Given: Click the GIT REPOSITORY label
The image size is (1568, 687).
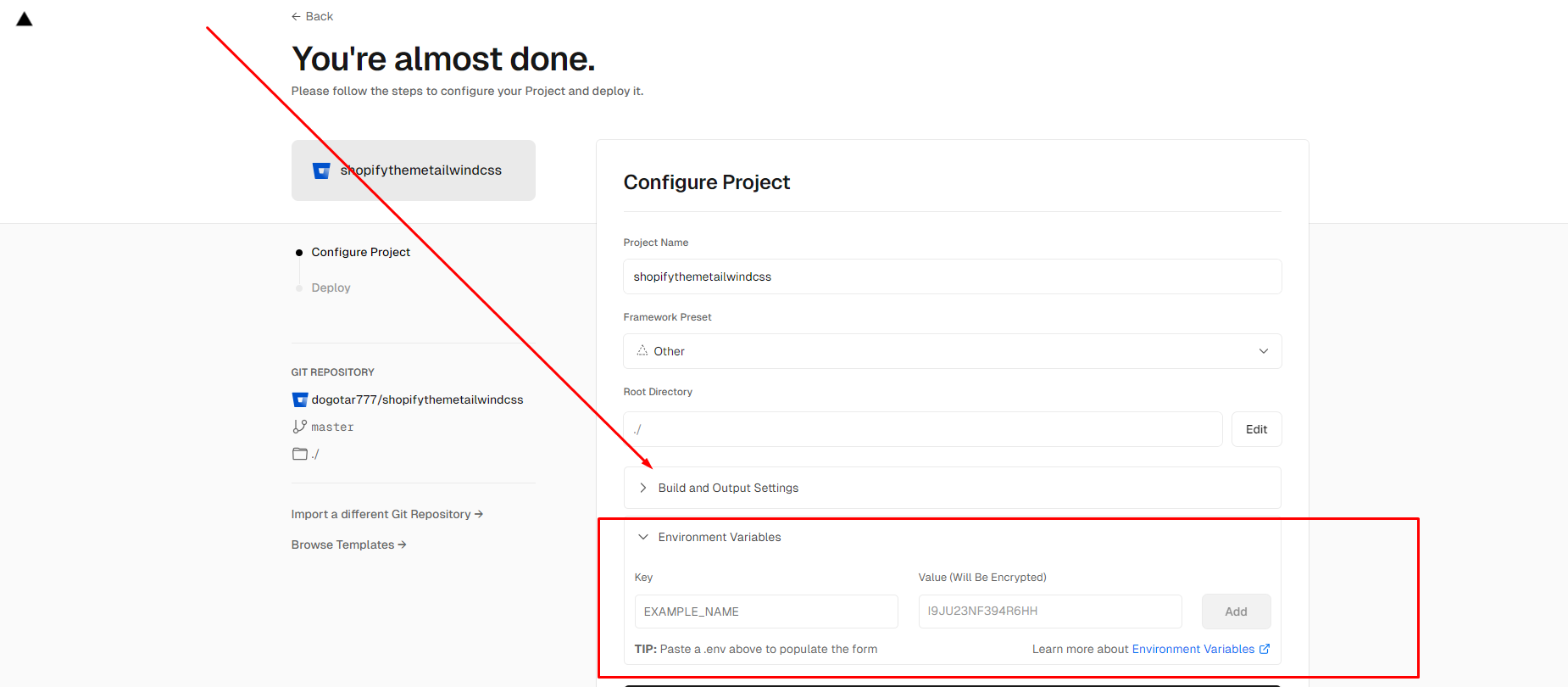Looking at the screenshot, I should pos(332,372).
